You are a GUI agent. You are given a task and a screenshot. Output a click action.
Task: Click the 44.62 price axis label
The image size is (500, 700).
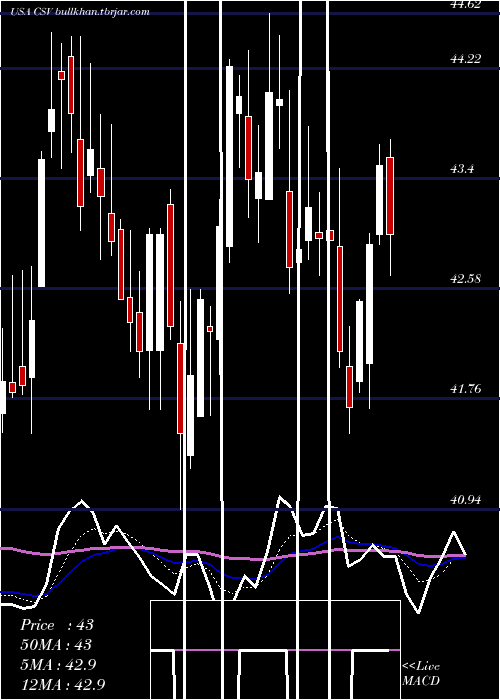pos(466,4)
